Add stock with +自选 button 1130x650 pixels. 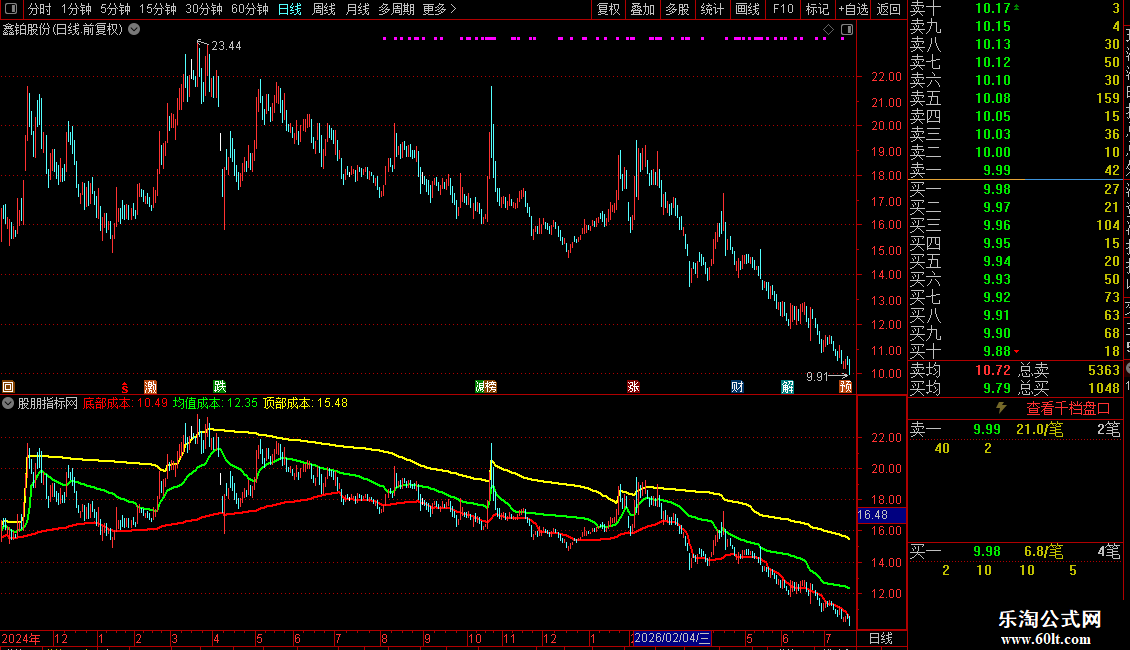click(x=853, y=9)
